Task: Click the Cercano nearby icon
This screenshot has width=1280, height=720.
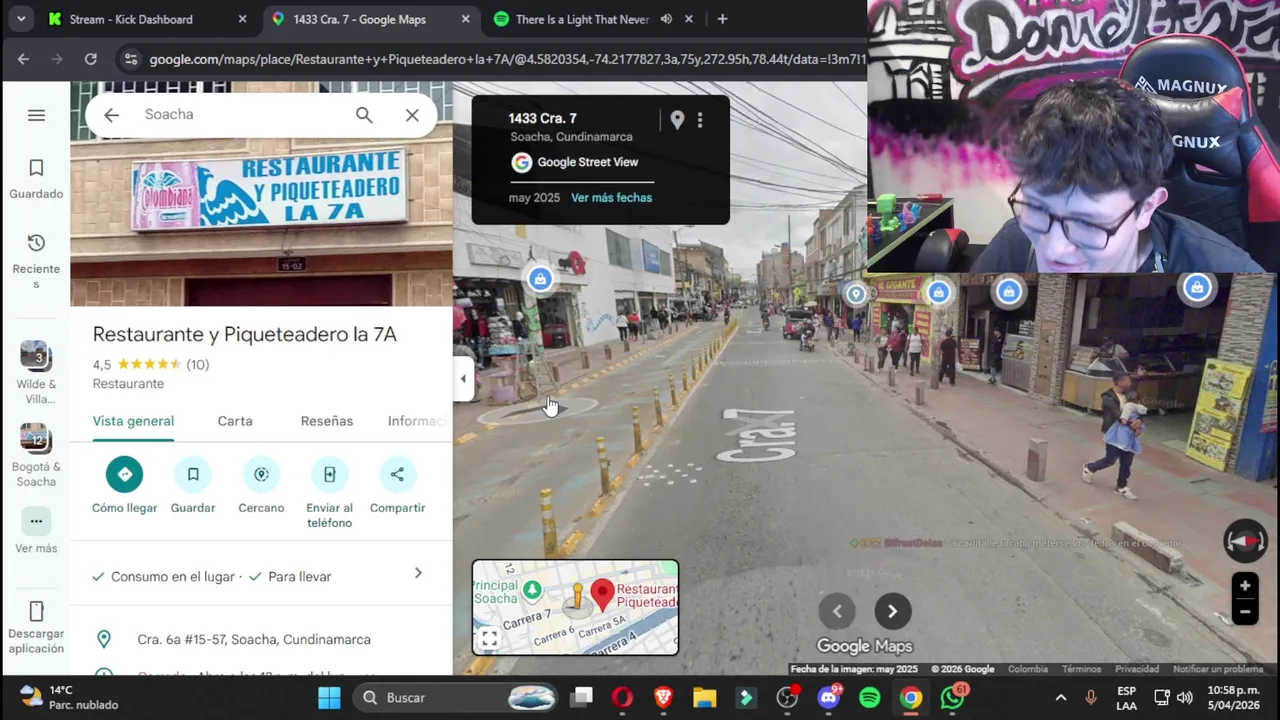Action: point(261,474)
